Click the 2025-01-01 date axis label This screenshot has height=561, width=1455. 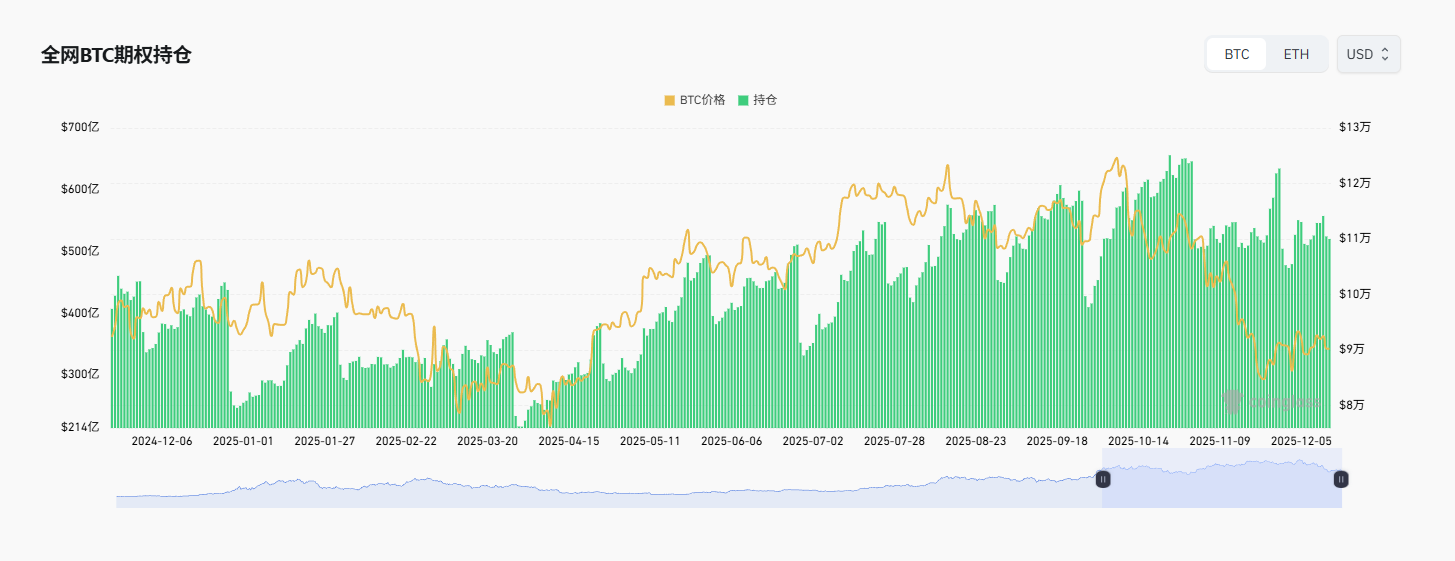click(x=243, y=441)
